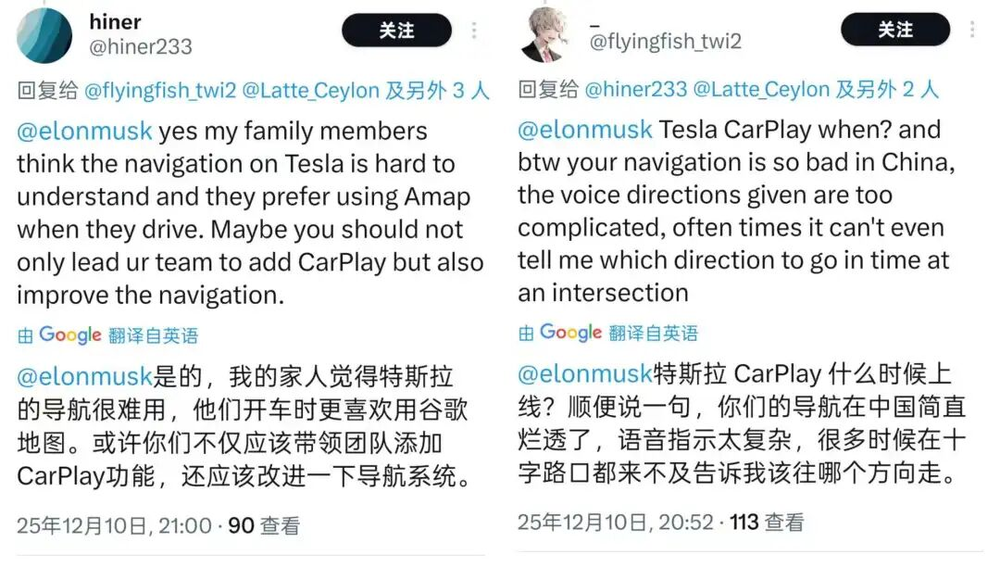Open more options menu on hiner's tweet
The image size is (1000, 567).
[x=474, y=31]
